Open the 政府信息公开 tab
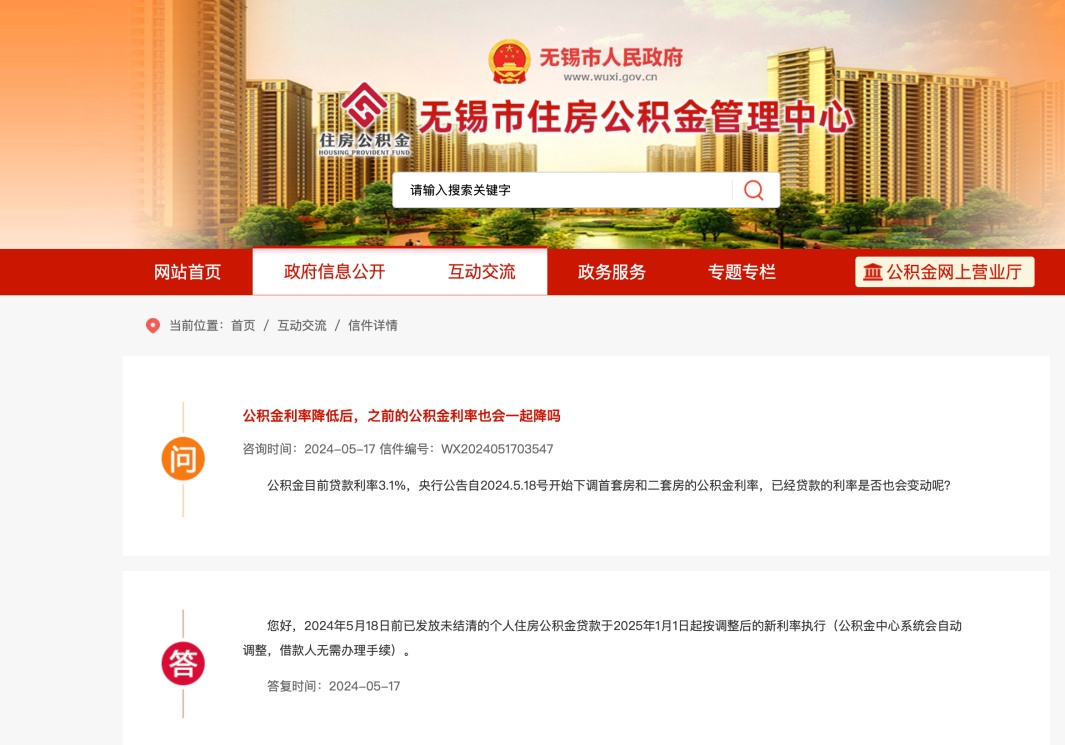 coord(334,272)
